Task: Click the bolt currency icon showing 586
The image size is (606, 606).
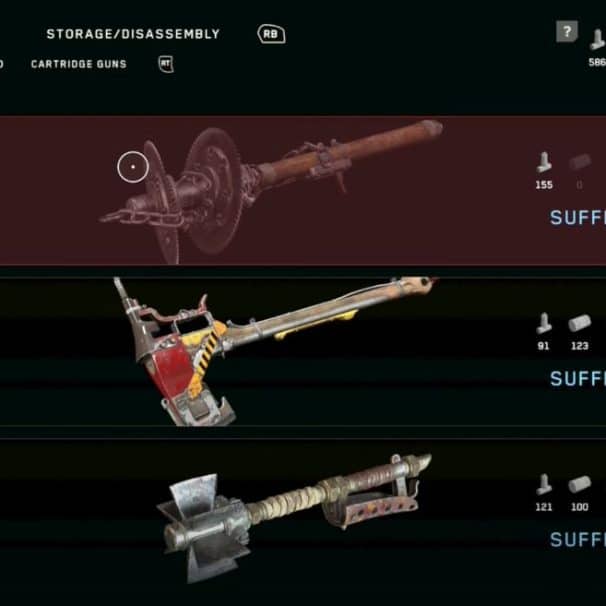Action: 597,39
